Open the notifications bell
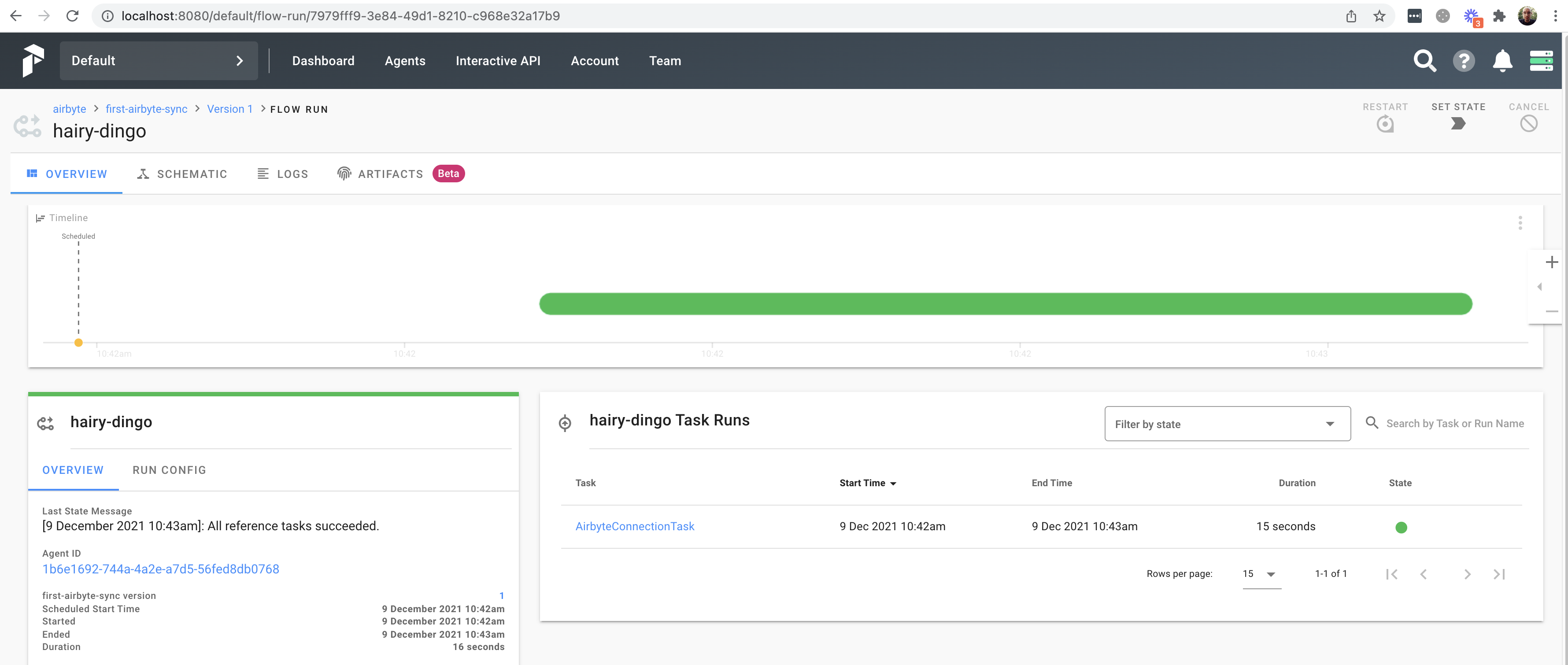The image size is (1568, 665). [1502, 61]
